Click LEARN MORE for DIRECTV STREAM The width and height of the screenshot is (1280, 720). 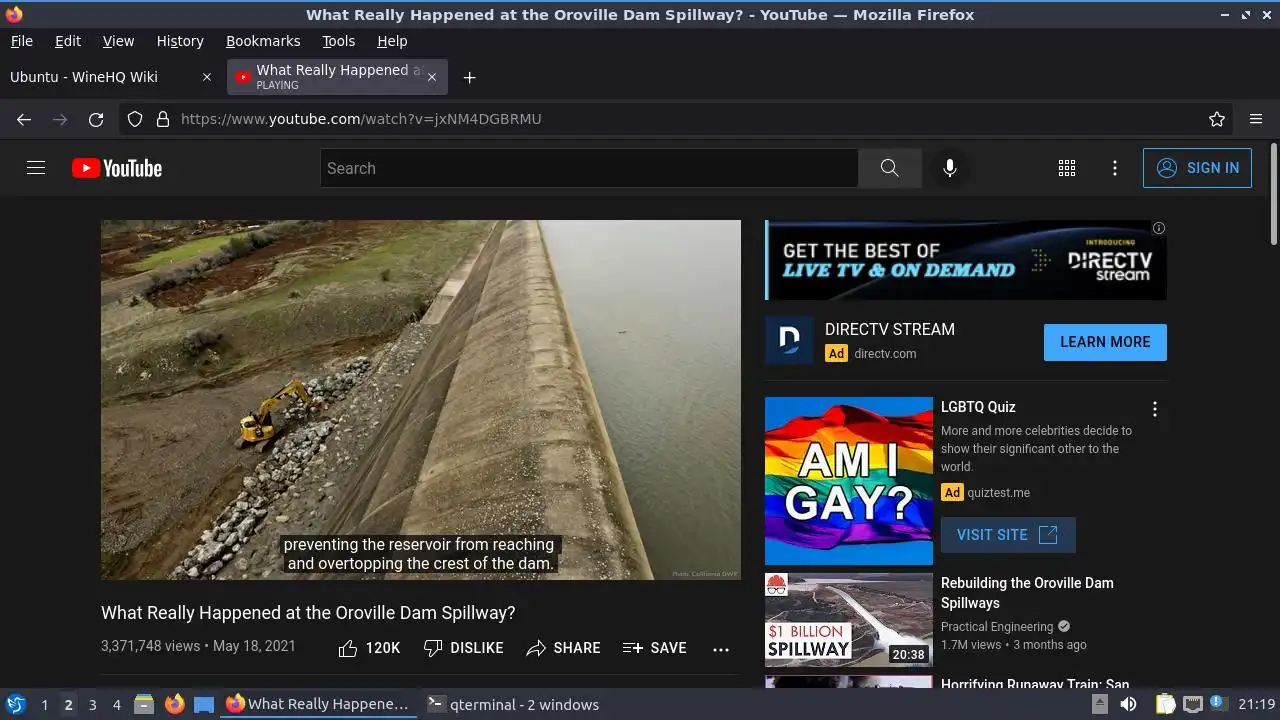(x=1105, y=342)
